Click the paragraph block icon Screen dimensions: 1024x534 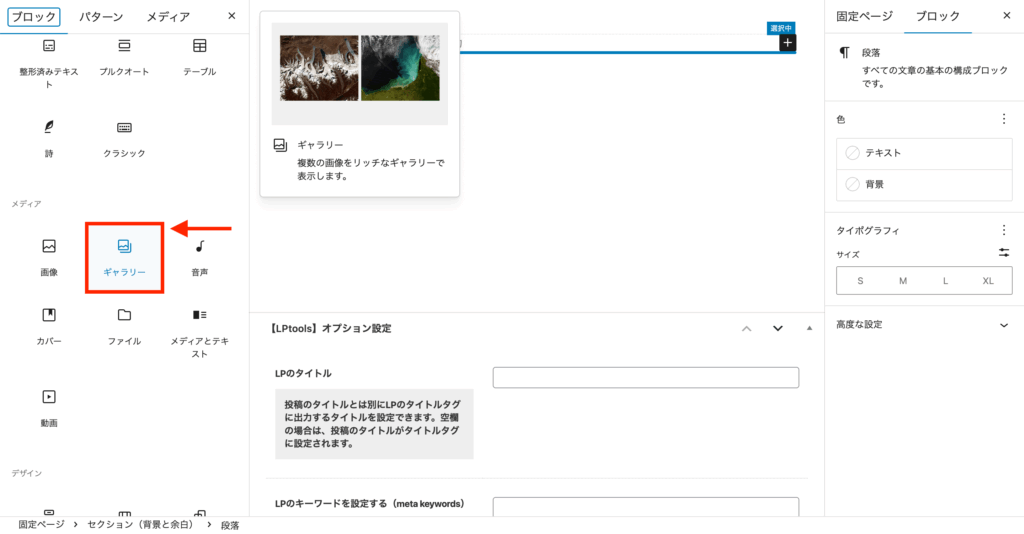click(x=844, y=53)
